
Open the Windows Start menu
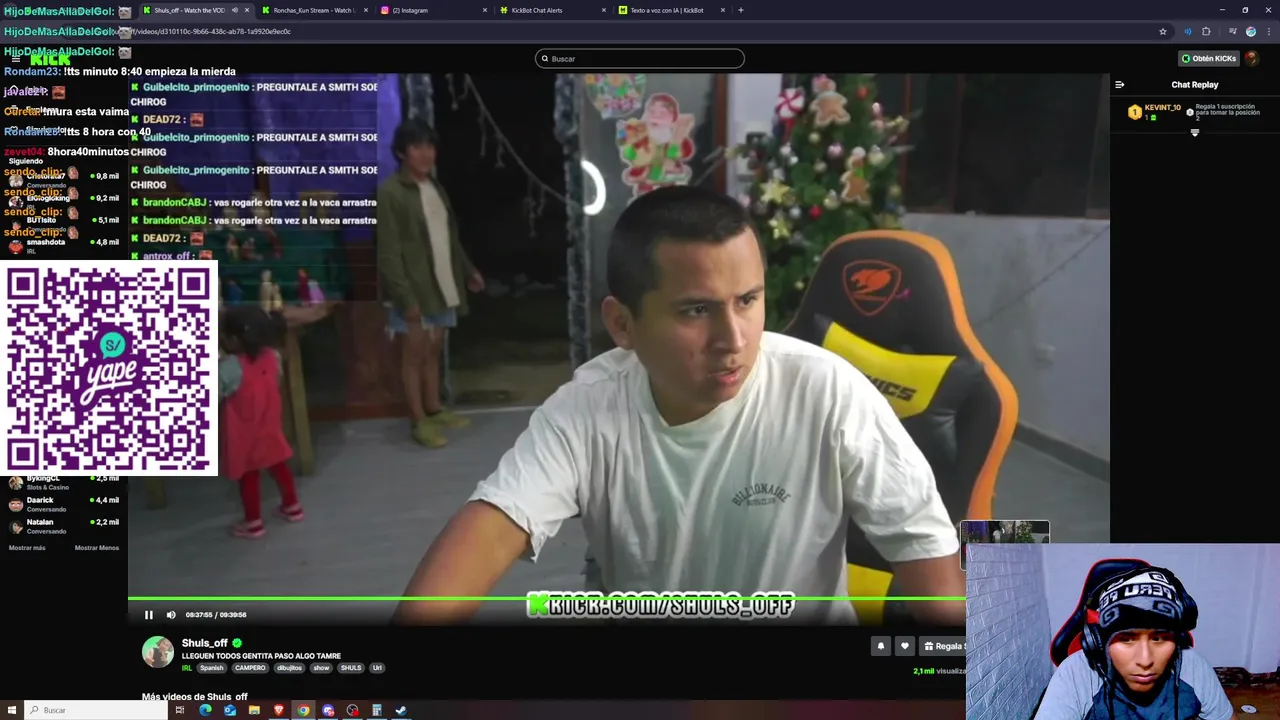pyautogui.click(x=10, y=710)
